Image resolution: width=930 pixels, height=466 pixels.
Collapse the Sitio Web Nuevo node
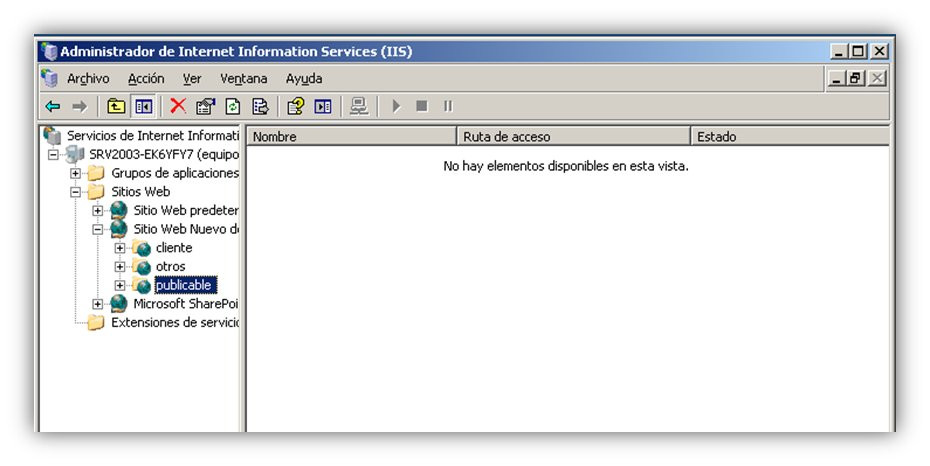click(98, 229)
